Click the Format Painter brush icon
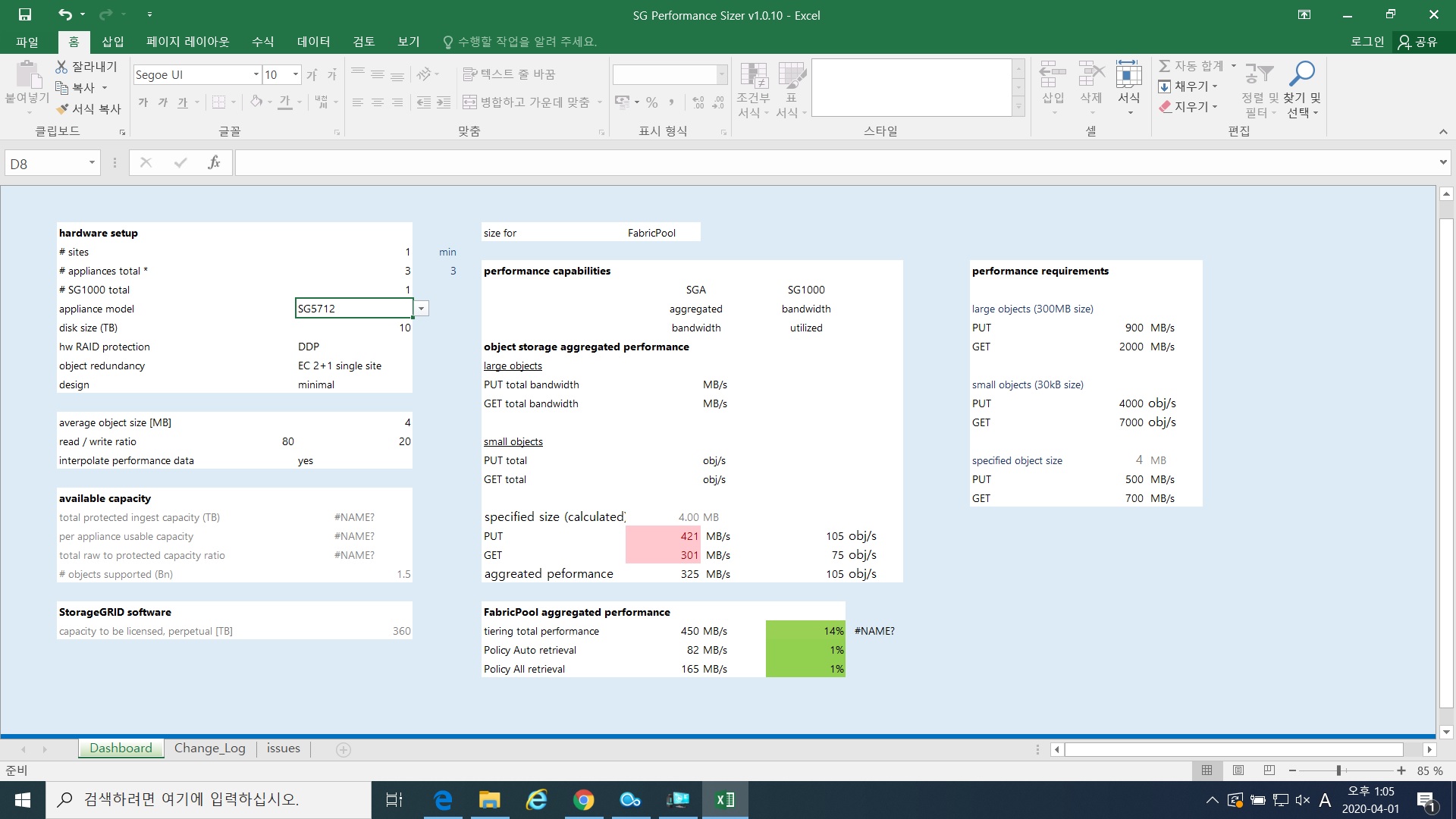 pos(63,108)
